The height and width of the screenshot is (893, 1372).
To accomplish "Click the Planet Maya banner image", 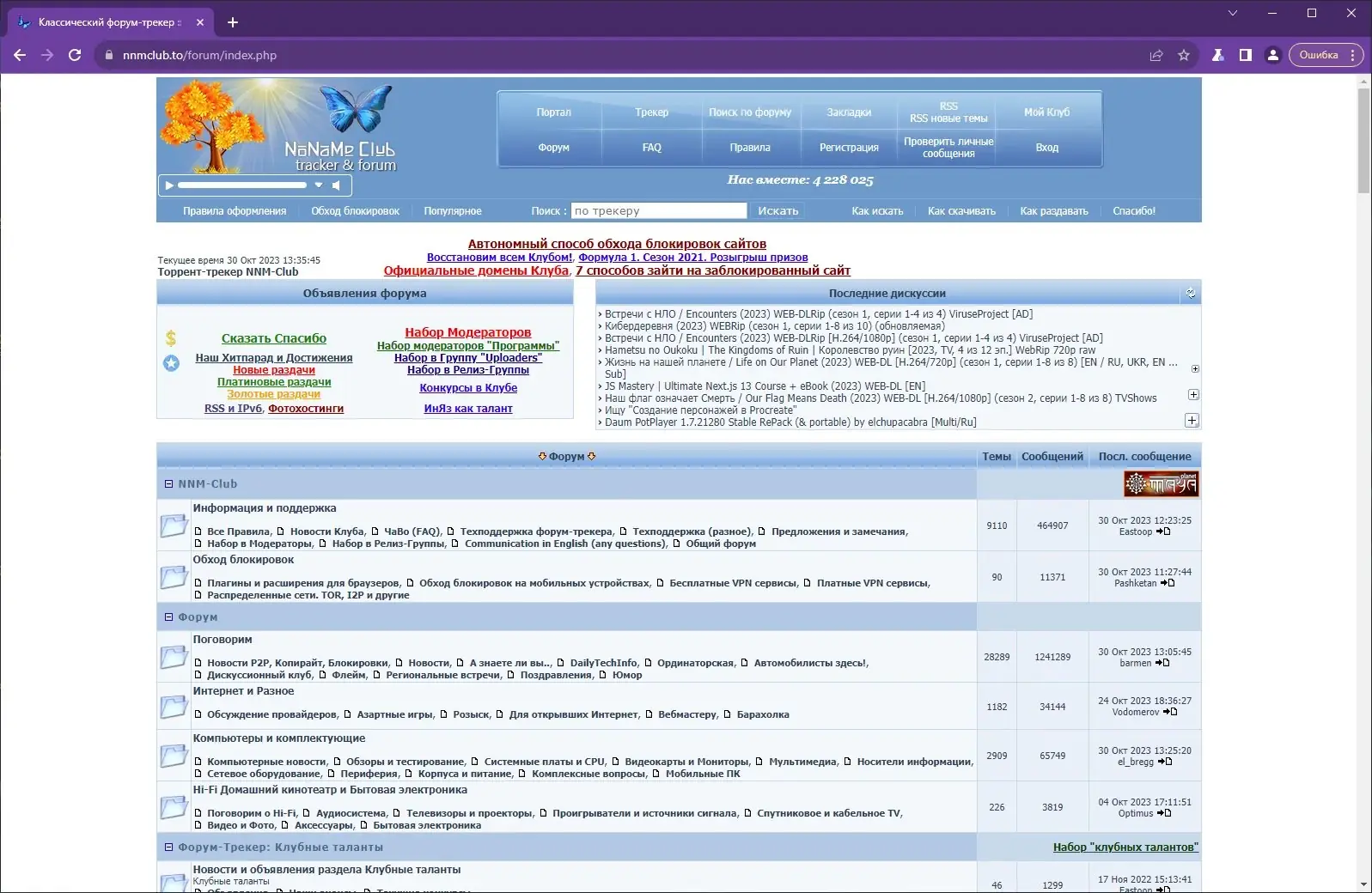I will pyautogui.click(x=1162, y=484).
